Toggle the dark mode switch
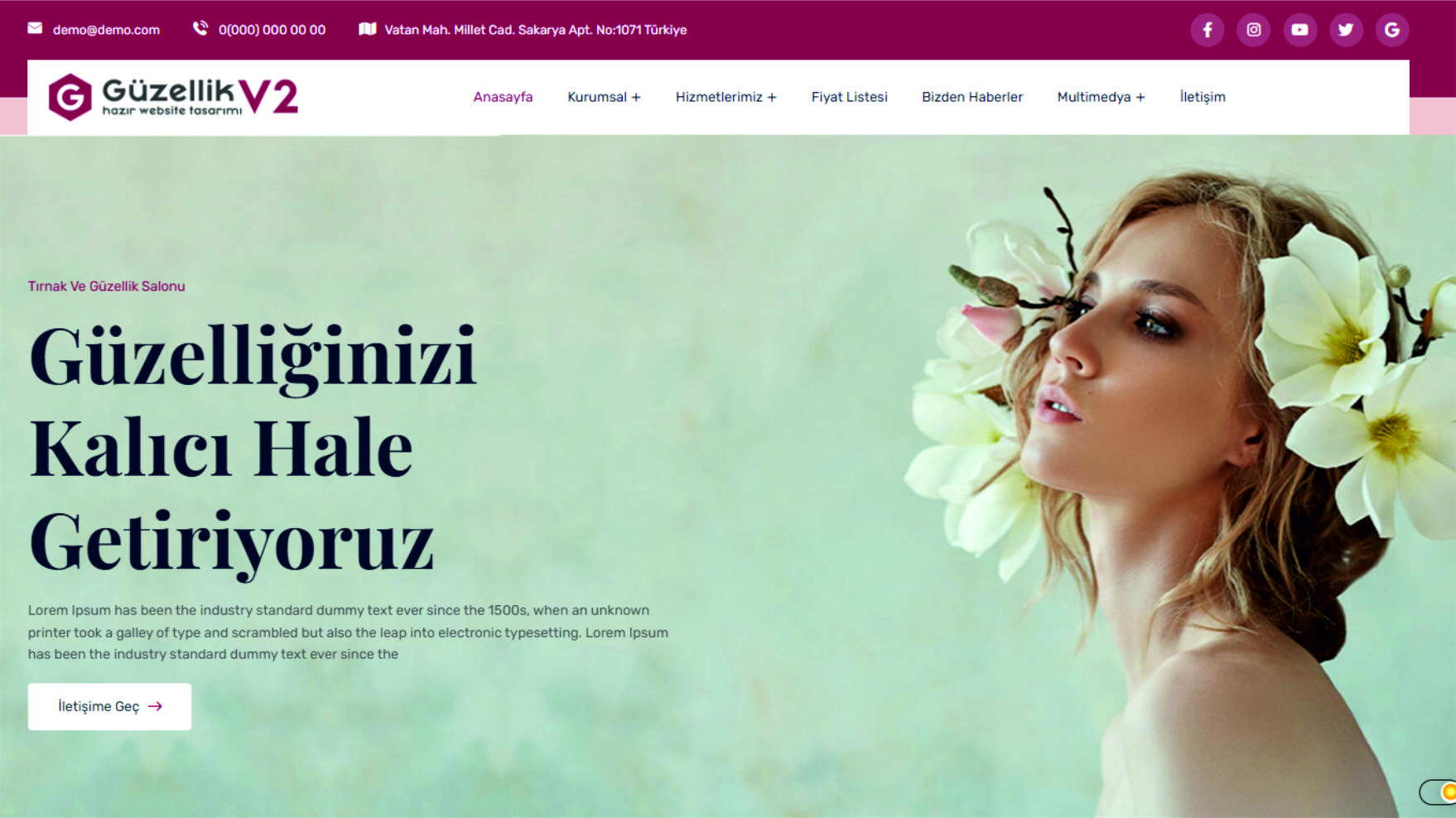Image resolution: width=1456 pixels, height=818 pixels. [x=1439, y=792]
